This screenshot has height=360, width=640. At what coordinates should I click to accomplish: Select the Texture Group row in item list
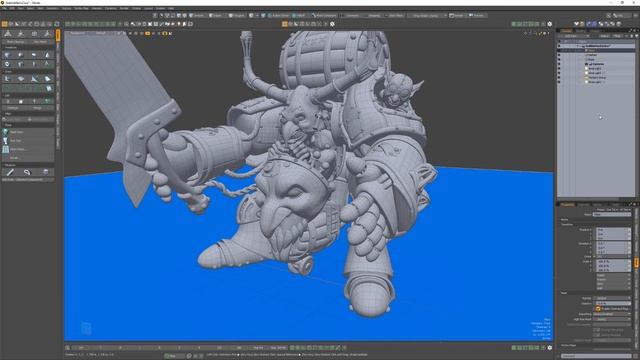[596, 77]
